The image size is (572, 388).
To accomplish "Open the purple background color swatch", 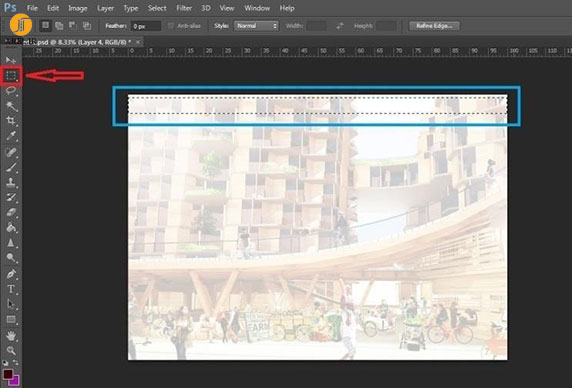I will (x=15, y=381).
